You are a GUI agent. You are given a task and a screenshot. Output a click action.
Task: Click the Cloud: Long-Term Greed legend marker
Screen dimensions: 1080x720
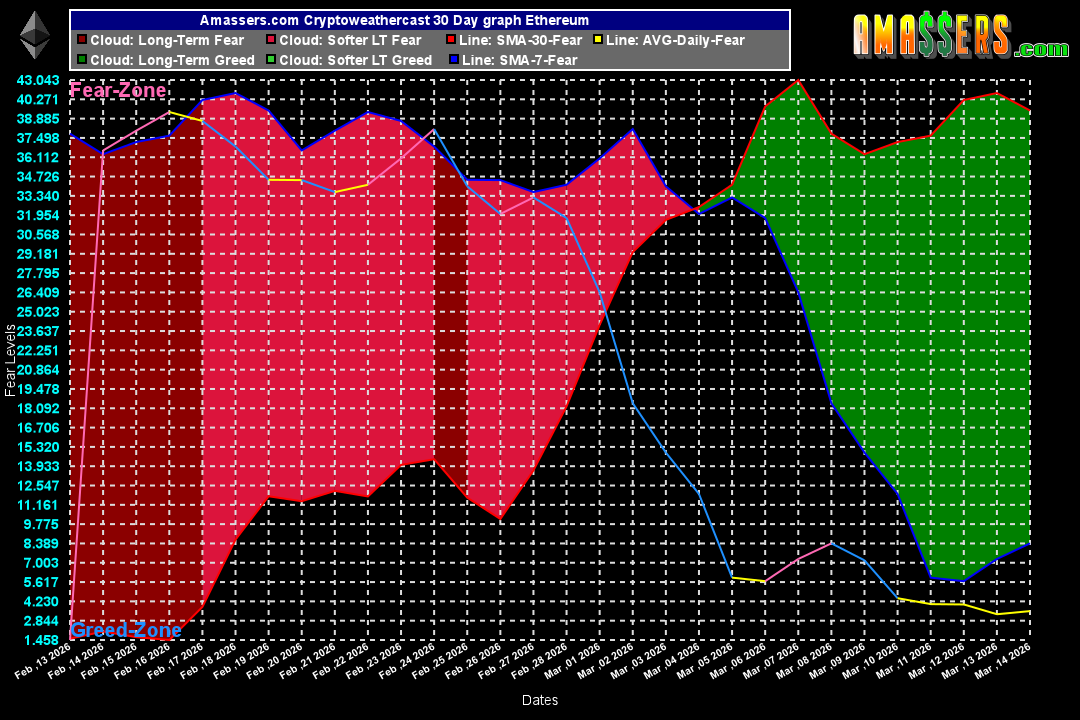pyautogui.click(x=78, y=60)
